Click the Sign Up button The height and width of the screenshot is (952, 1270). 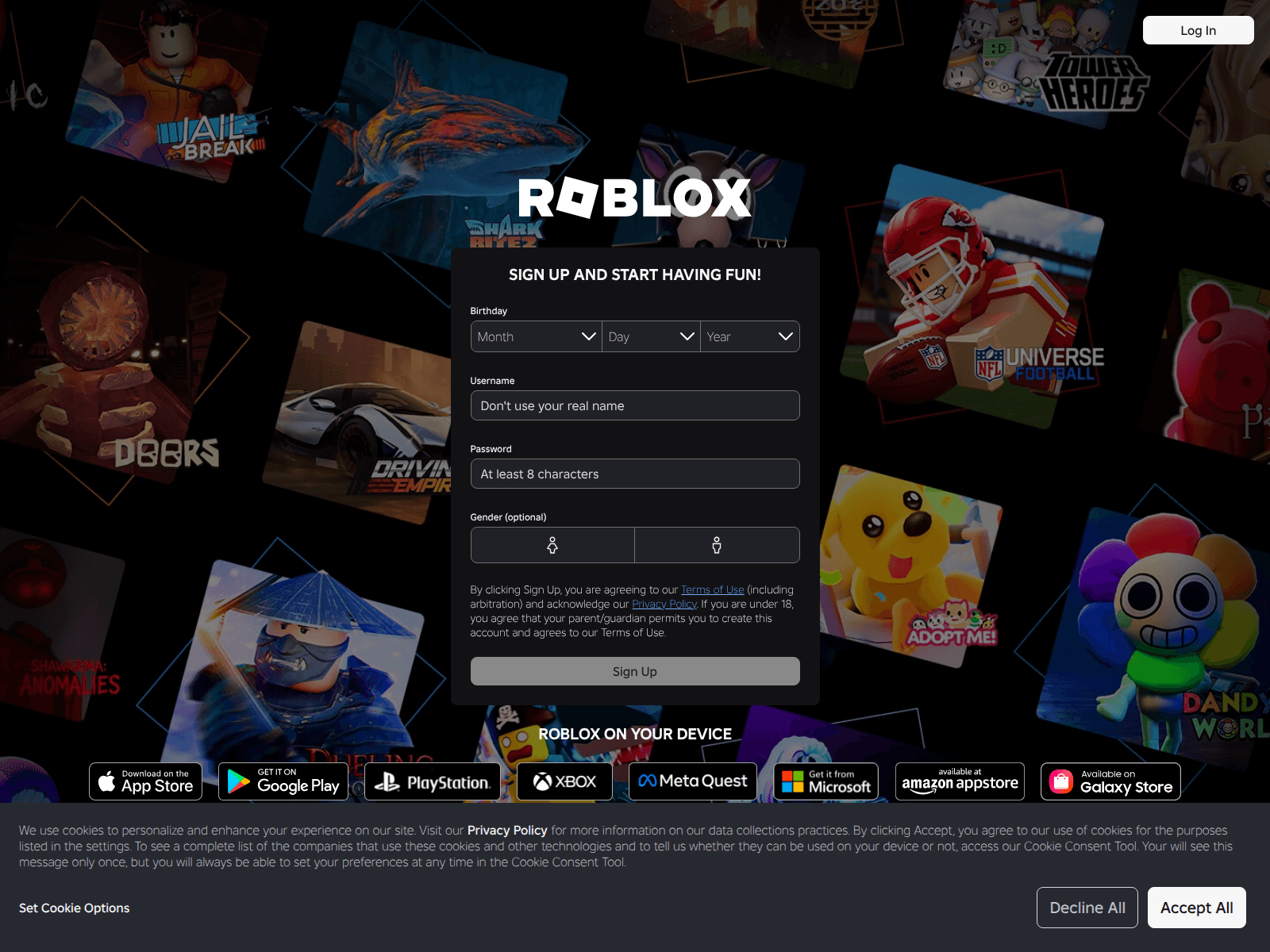[635, 671]
